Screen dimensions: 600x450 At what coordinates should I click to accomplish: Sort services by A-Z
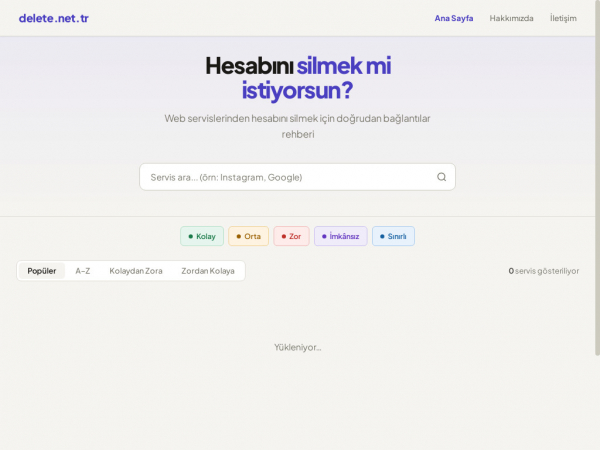coord(83,271)
